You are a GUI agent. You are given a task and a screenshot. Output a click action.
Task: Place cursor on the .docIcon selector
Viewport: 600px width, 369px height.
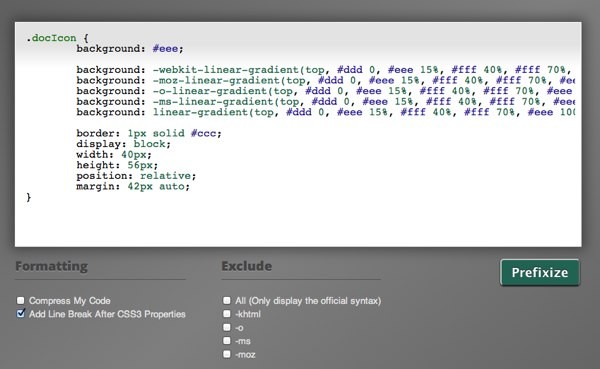pyautogui.click(x=51, y=38)
